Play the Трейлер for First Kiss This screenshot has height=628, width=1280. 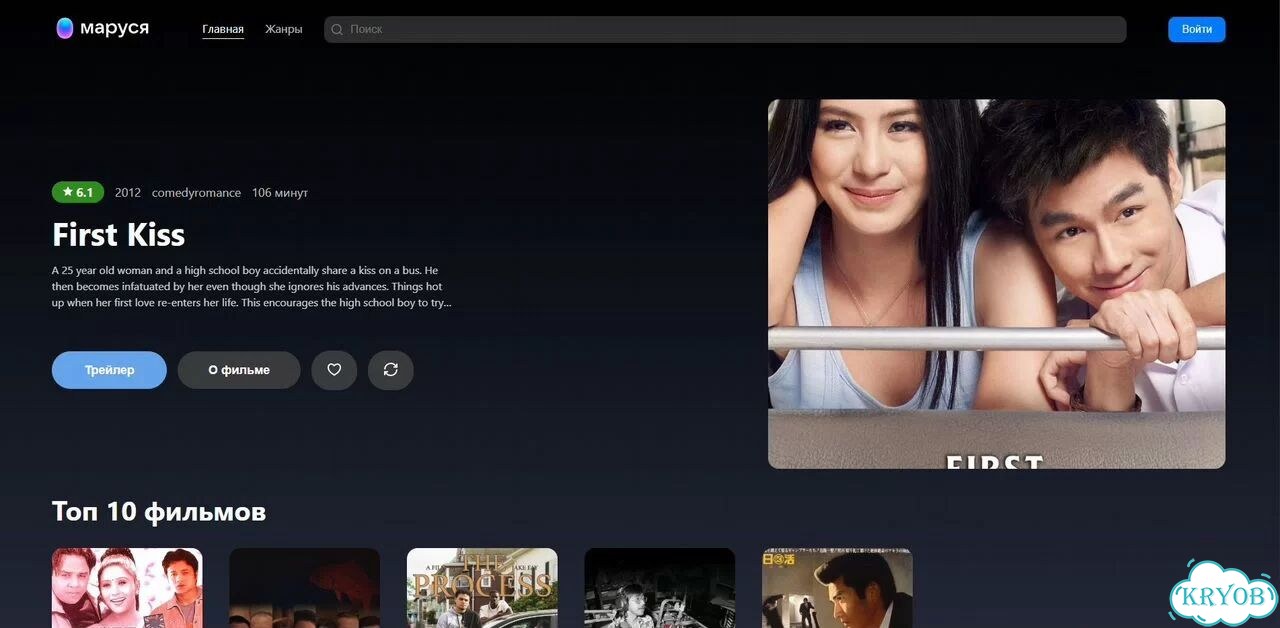pyautogui.click(x=109, y=370)
